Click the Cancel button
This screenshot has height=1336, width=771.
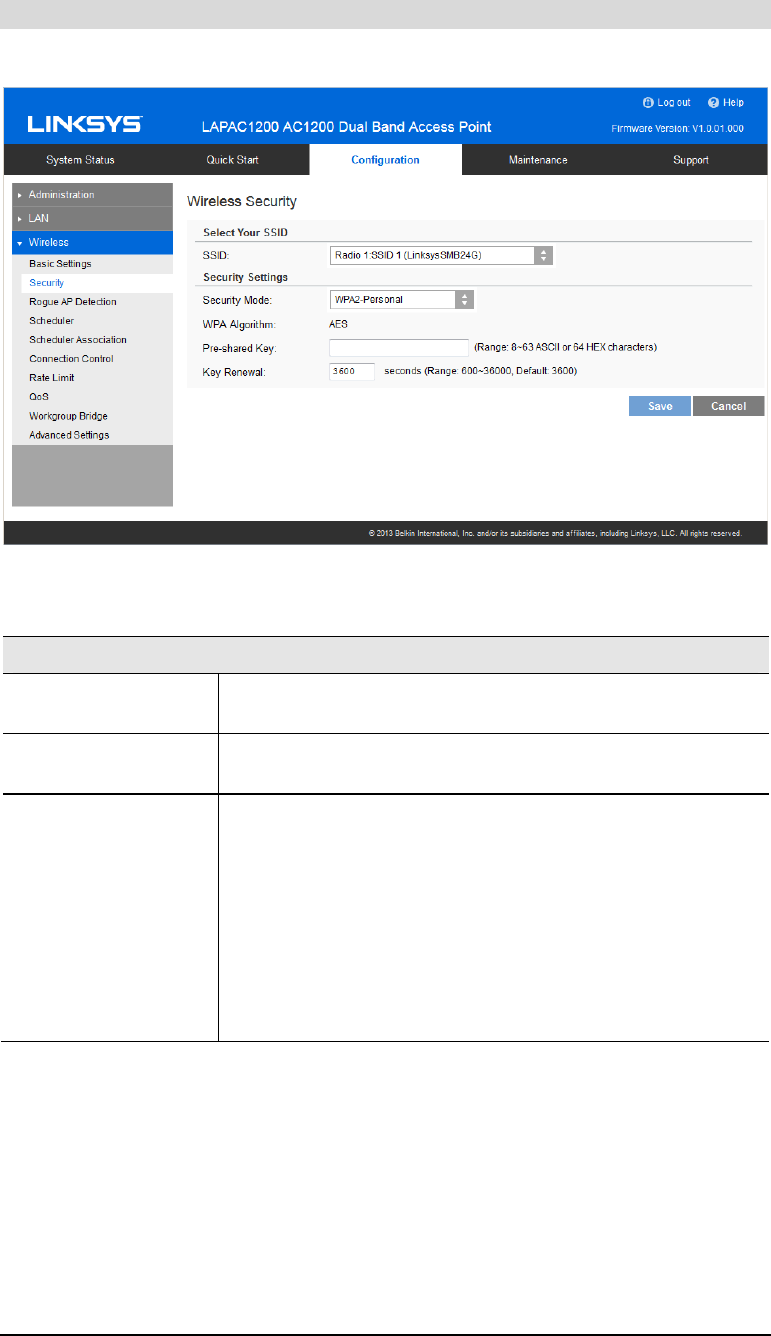coord(728,406)
